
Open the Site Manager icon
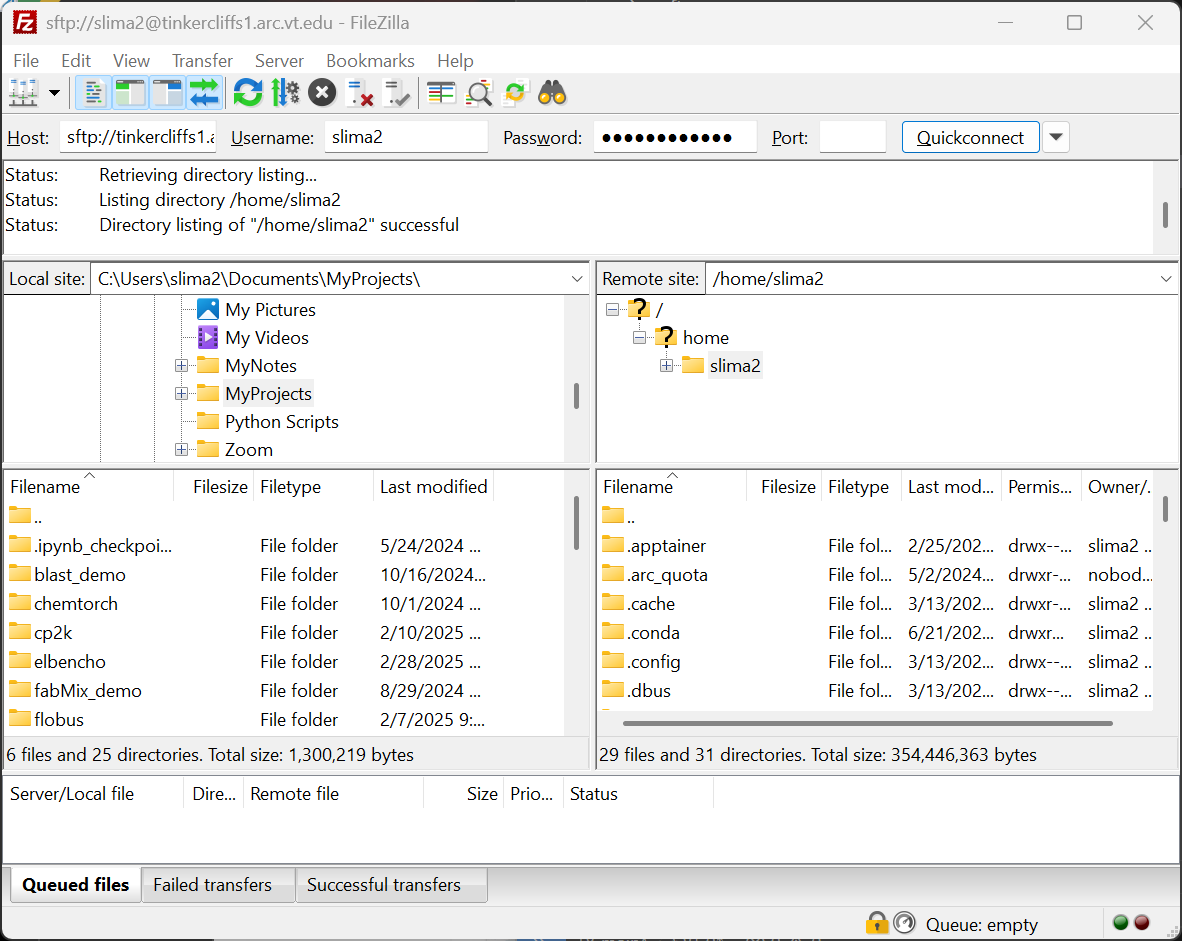tap(23, 93)
